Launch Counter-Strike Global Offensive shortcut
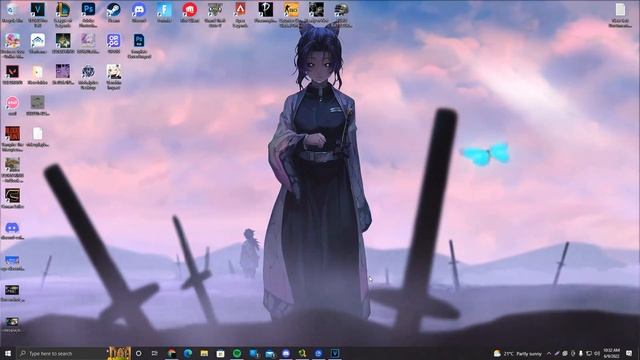The image size is (640, 360). click(x=291, y=15)
